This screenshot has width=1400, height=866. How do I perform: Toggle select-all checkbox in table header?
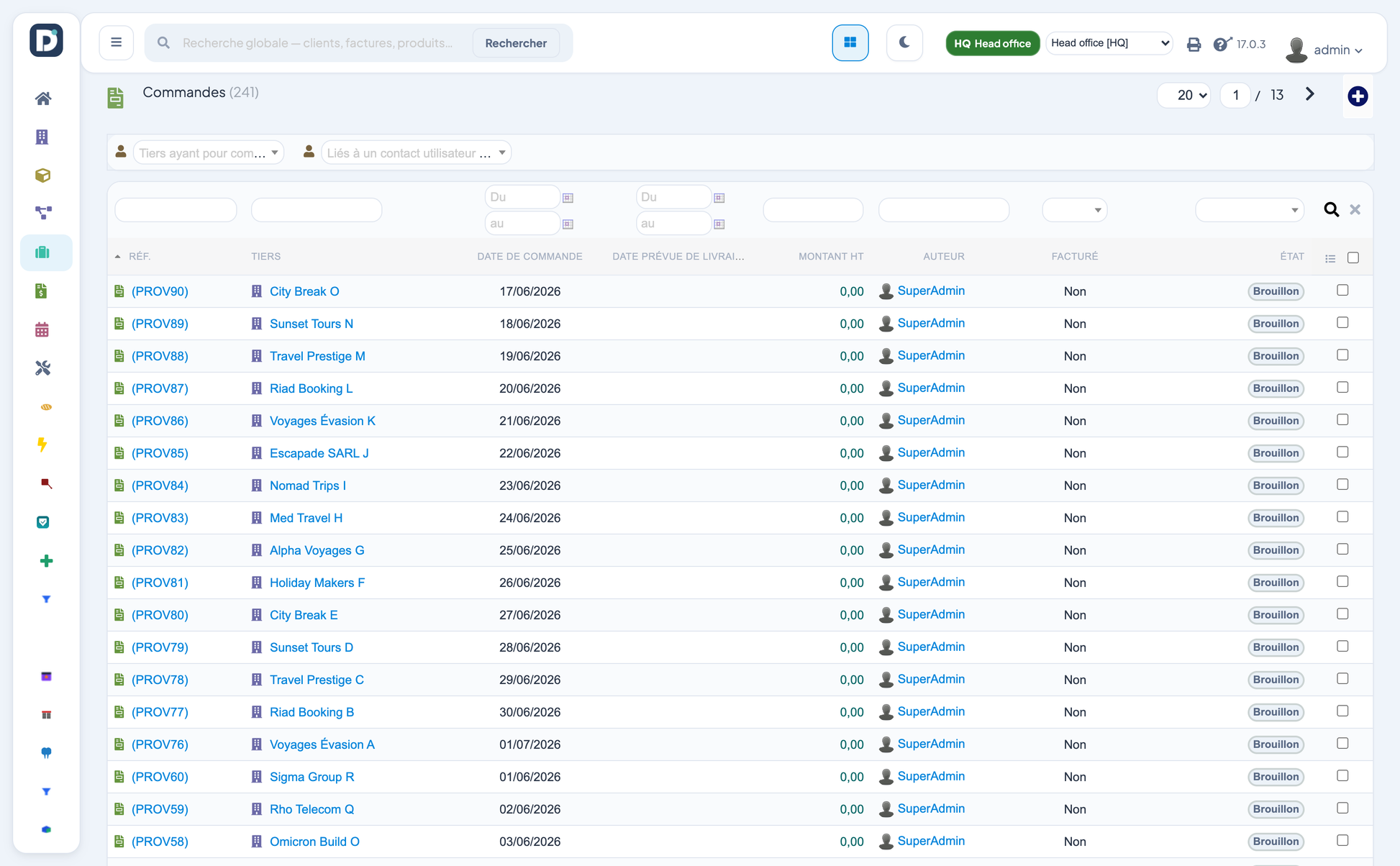point(1353,257)
